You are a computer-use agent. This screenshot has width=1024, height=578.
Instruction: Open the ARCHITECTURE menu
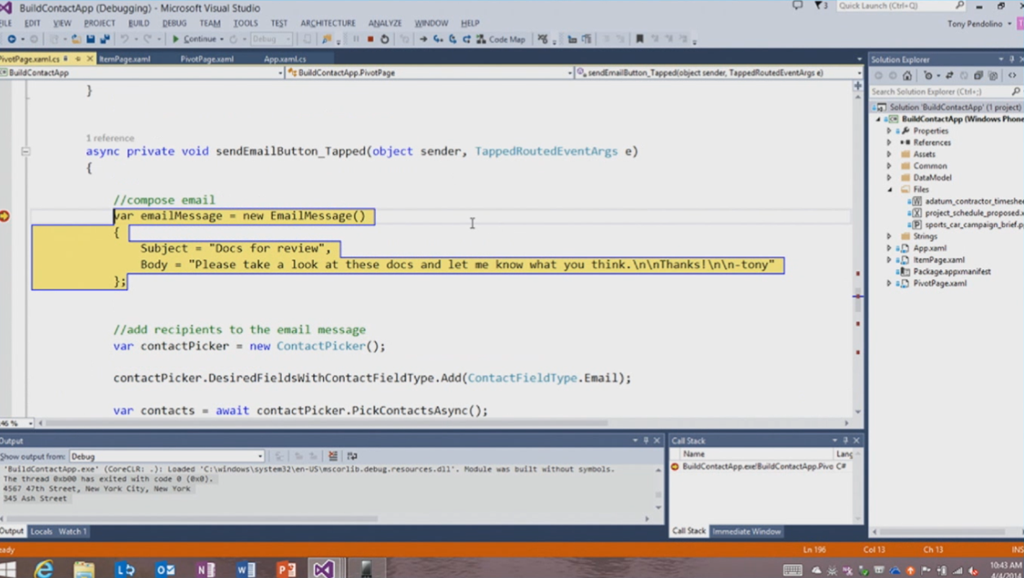pos(328,23)
